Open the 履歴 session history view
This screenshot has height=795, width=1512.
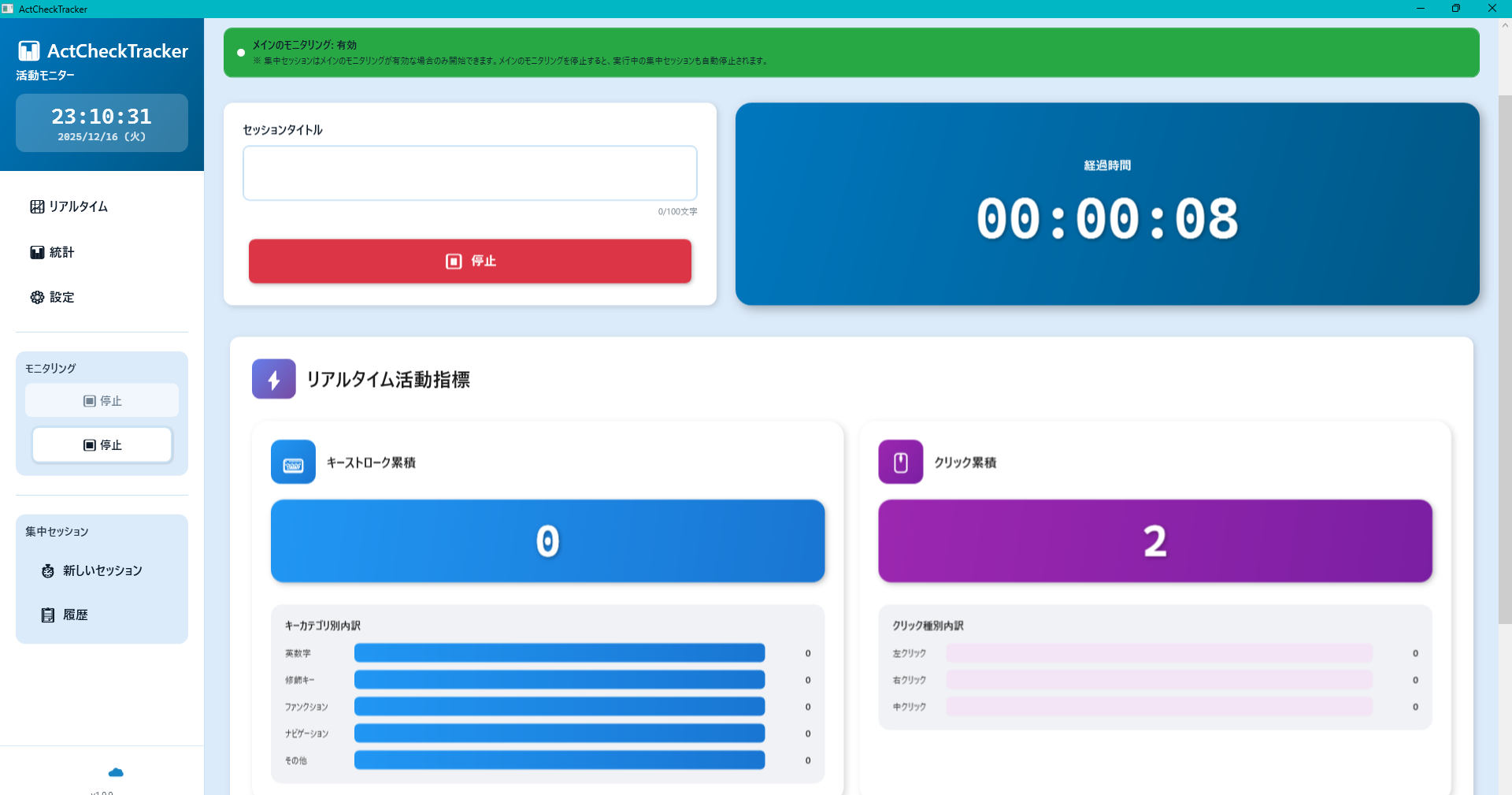pyautogui.click(x=76, y=615)
